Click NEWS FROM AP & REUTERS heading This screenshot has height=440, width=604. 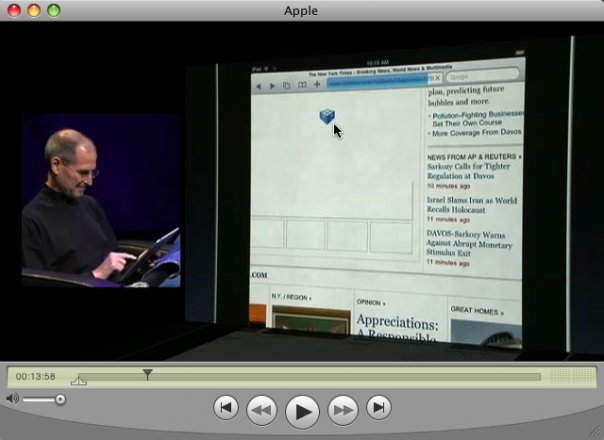[x=474, y=157]
